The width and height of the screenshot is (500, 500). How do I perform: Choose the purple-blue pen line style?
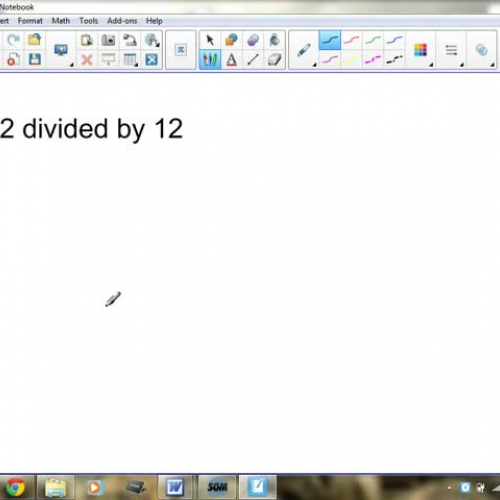(394, 40)
